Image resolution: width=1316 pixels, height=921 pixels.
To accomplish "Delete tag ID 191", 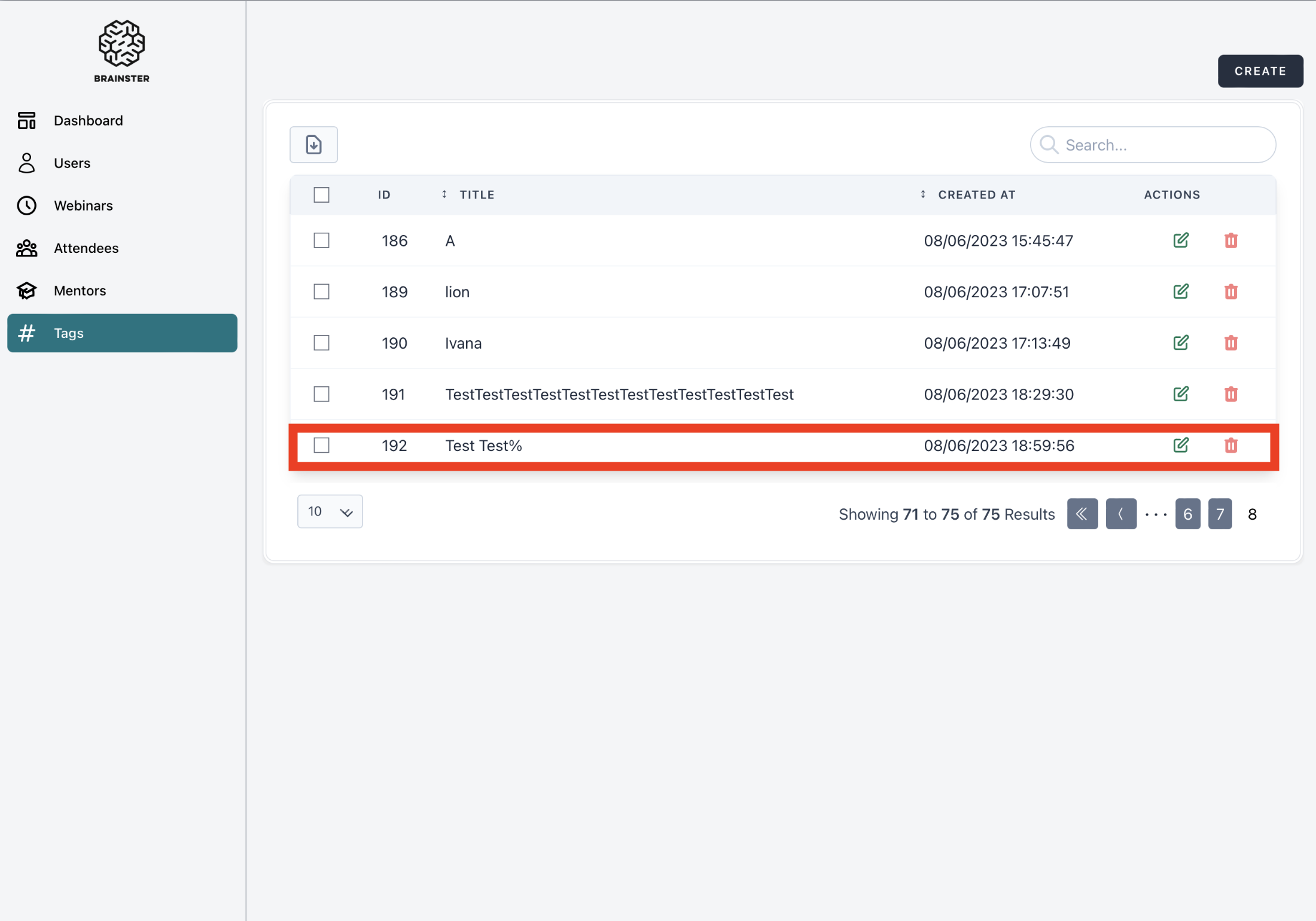I will click(x=1230, y=394).
